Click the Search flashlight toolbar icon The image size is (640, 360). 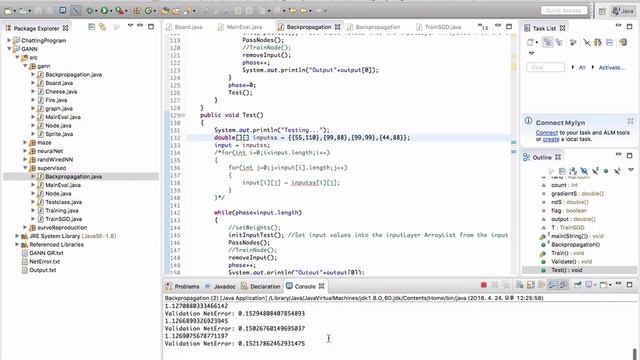coord(188,11)
